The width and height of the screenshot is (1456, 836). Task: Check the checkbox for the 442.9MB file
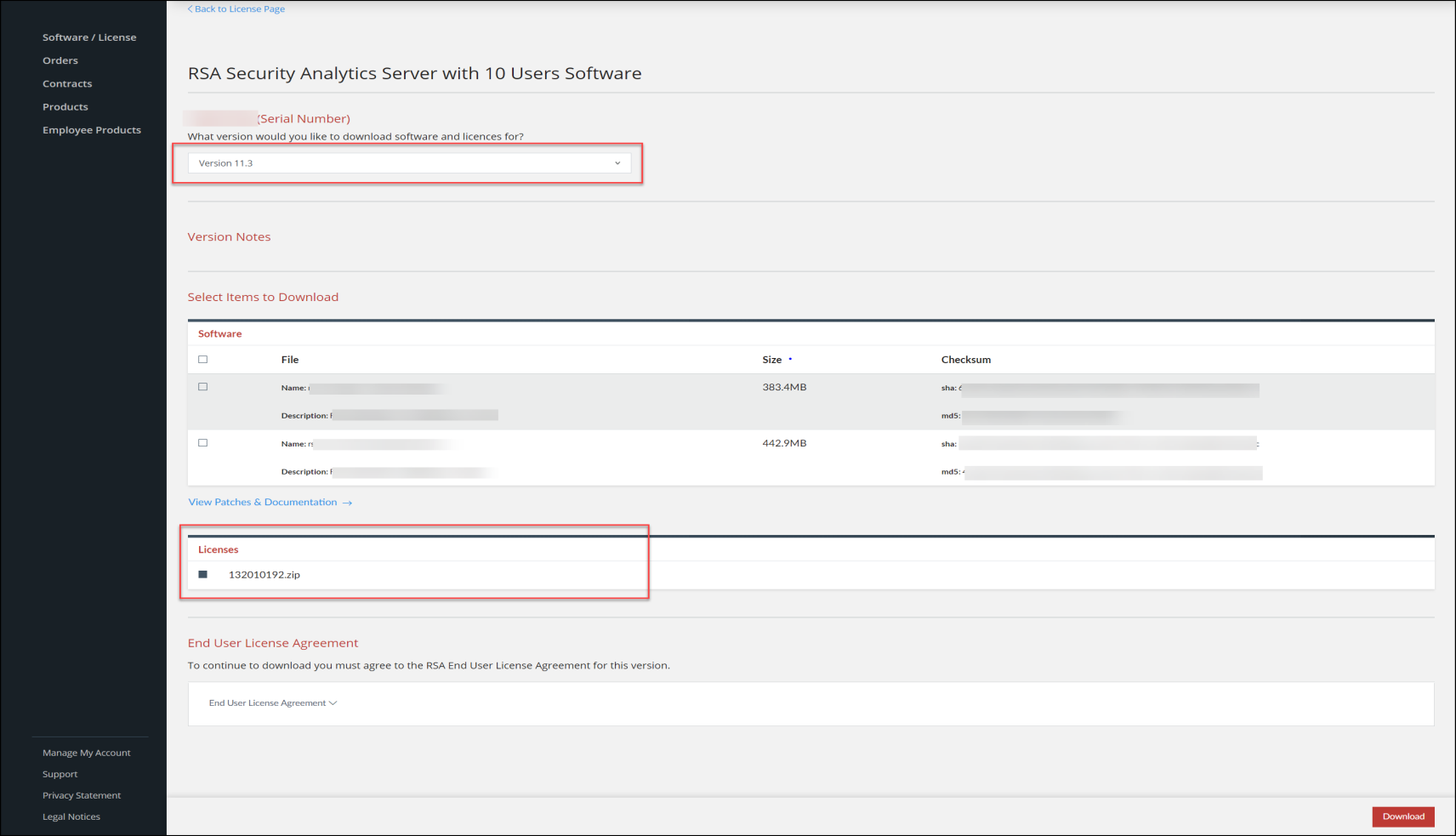tap(202, 442)
